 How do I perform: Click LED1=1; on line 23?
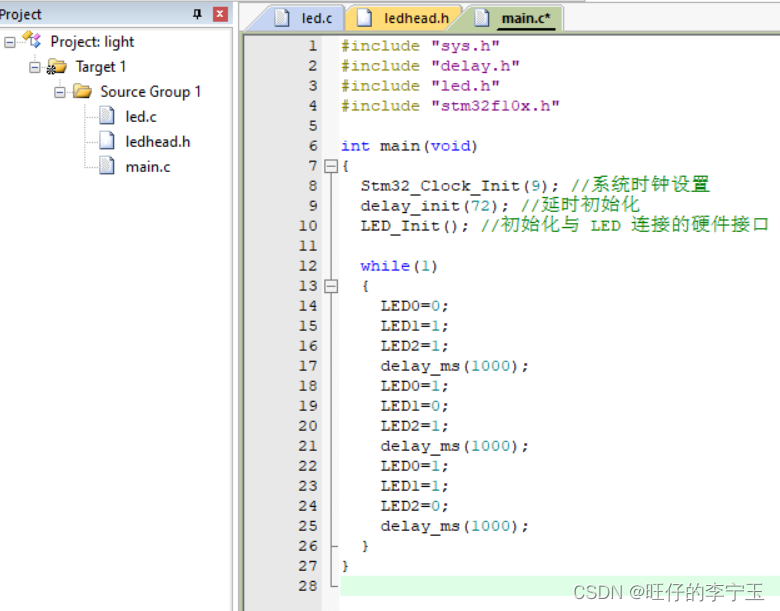coord(414,486)
